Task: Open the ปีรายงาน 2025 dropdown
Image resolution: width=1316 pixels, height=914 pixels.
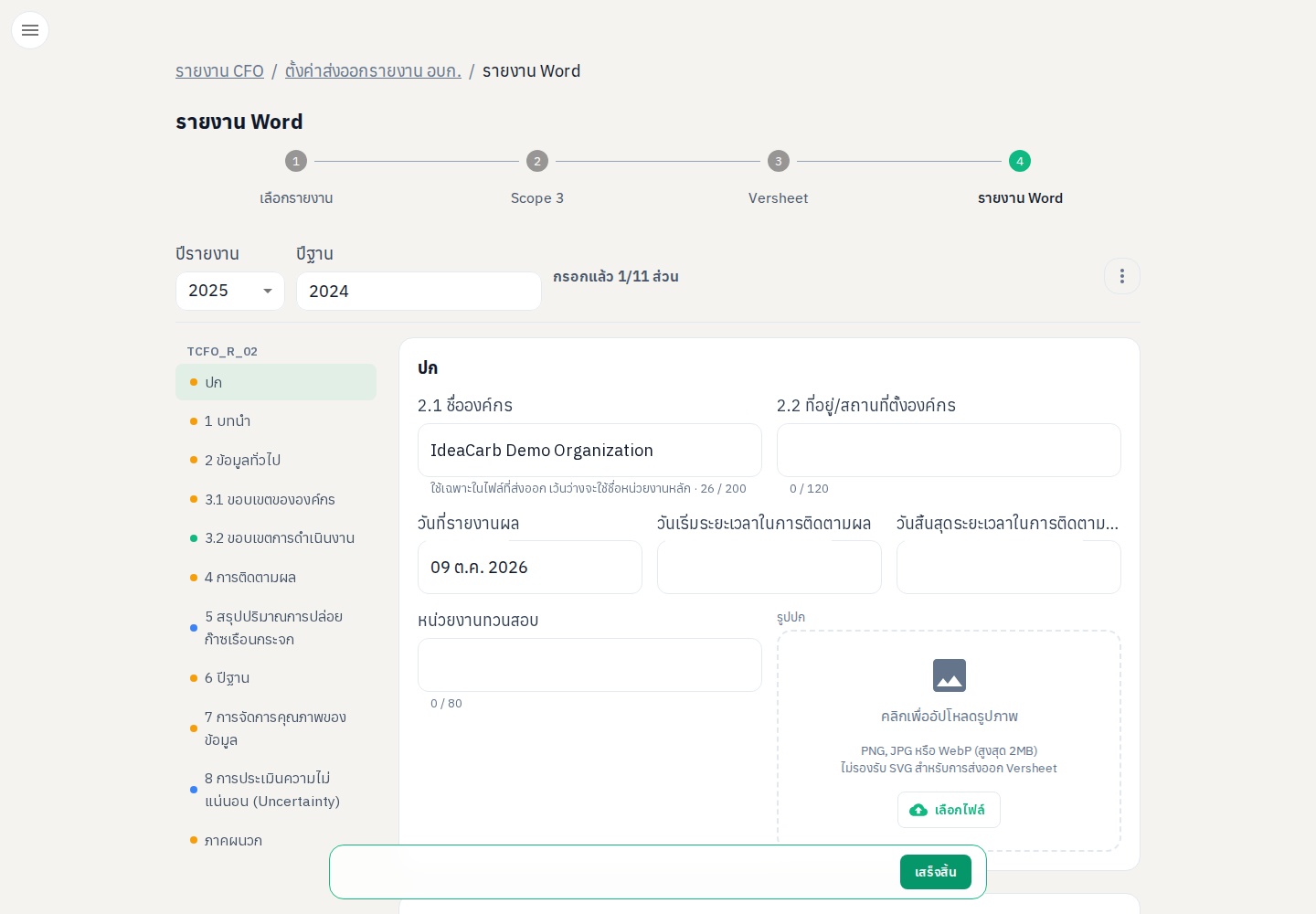Action: [x=230, y=291]
